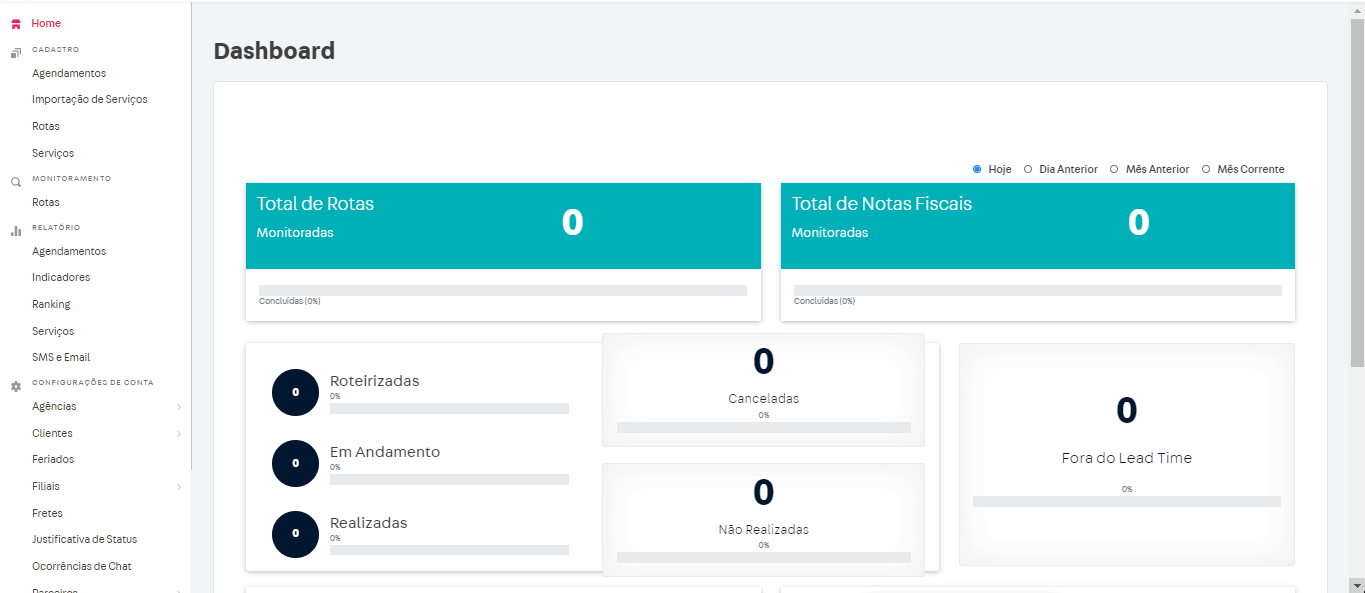Select the Mês Corrente radio button

(x=1206, y=168)
